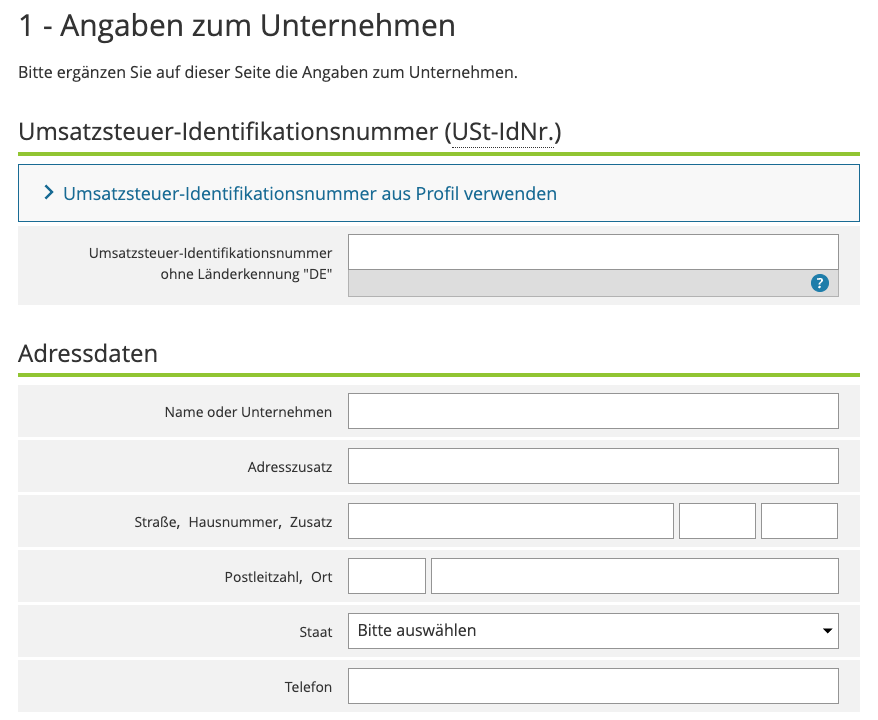Click the 'Telefon' field label
The width and height of the screenshot is (878, 720).
(308, 687)
